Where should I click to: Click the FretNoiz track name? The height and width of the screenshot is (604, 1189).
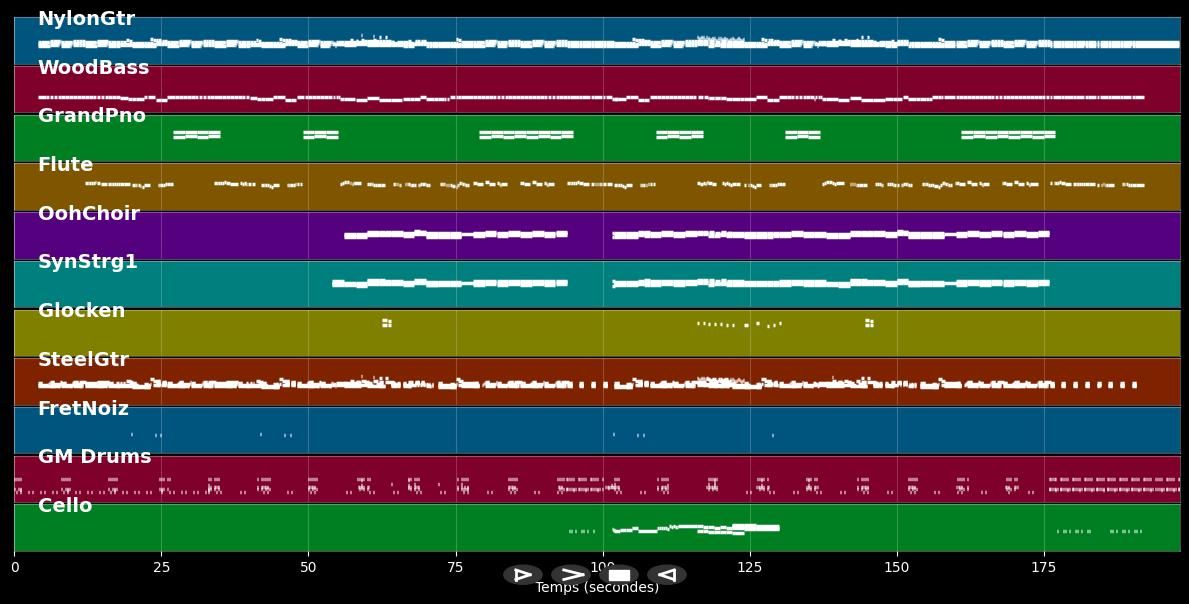(83, 409)
